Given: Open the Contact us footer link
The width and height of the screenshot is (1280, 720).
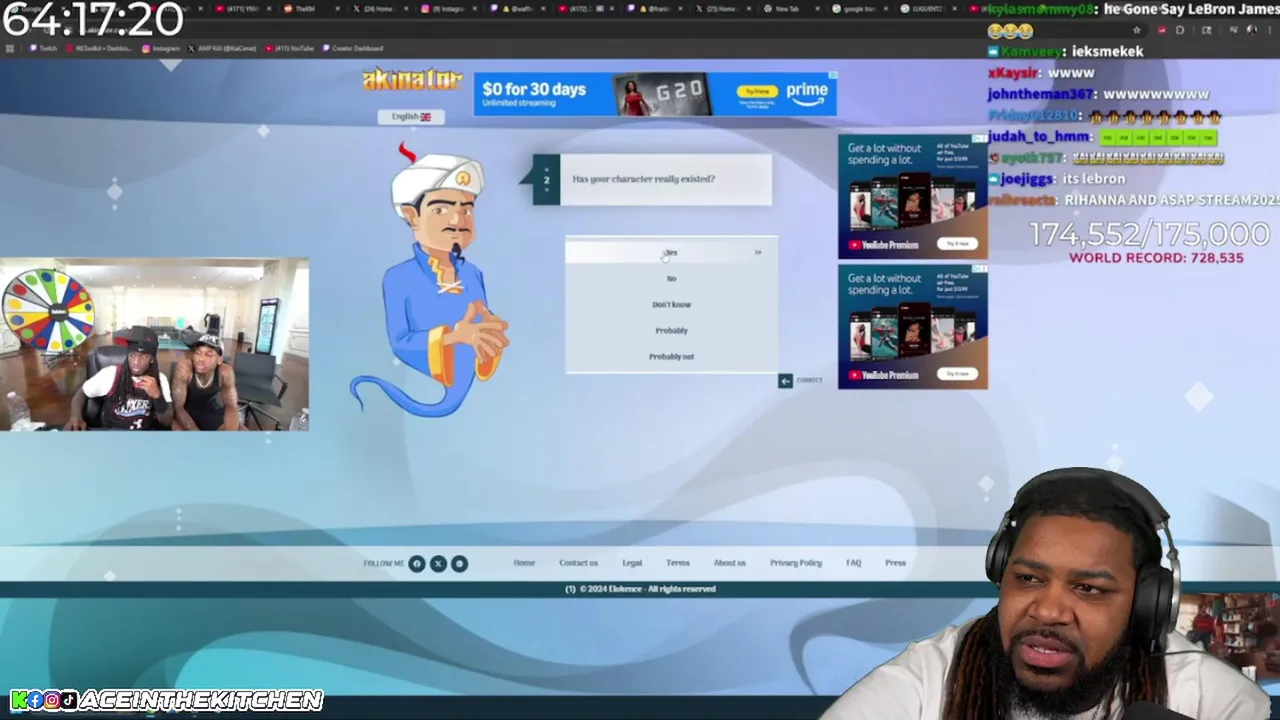Looking at the screenshot, I should click(578, 563).
